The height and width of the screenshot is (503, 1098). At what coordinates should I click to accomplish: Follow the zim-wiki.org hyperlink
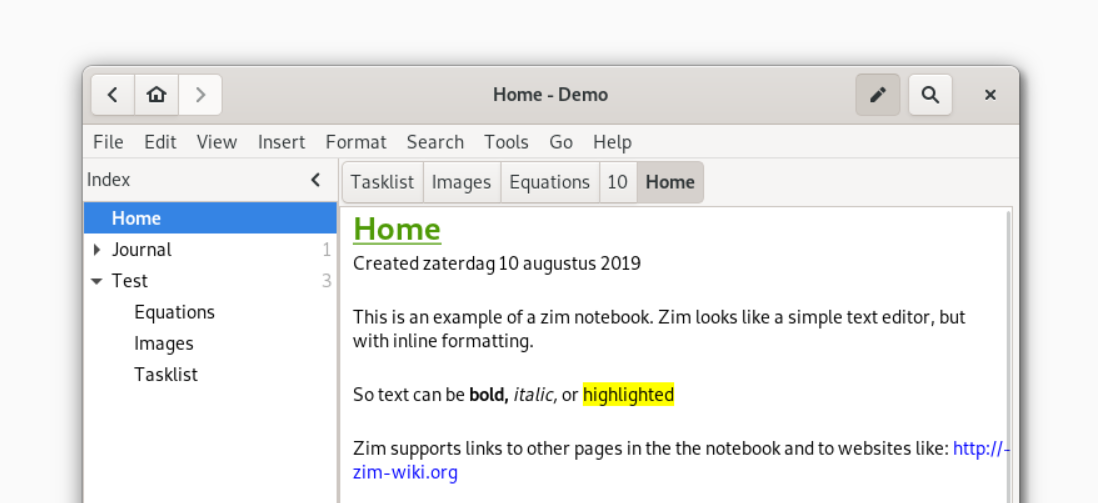405,472
